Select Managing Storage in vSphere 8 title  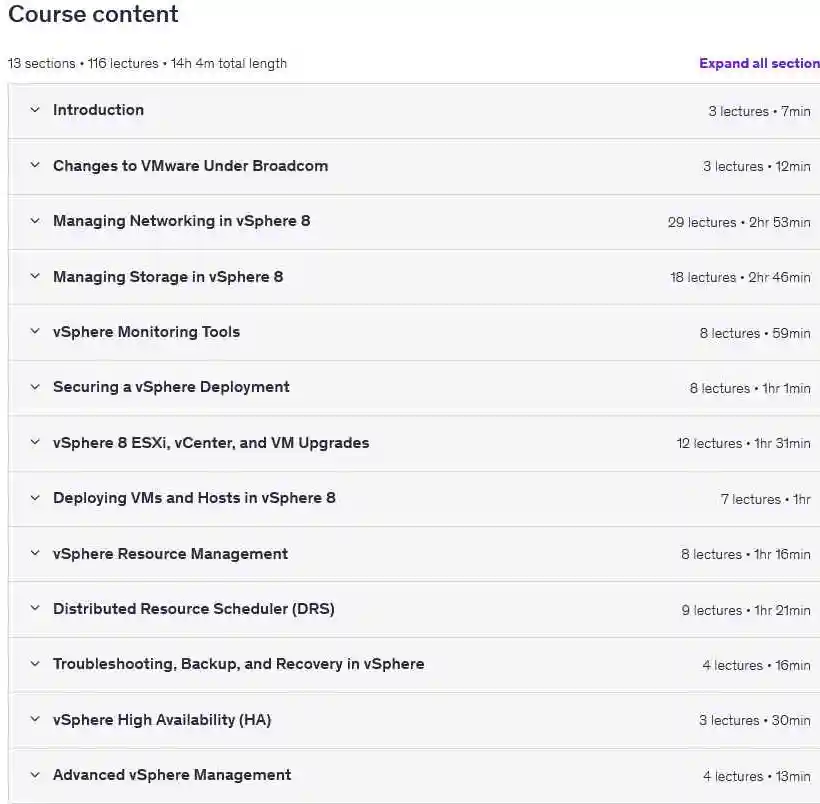point(168,277)
